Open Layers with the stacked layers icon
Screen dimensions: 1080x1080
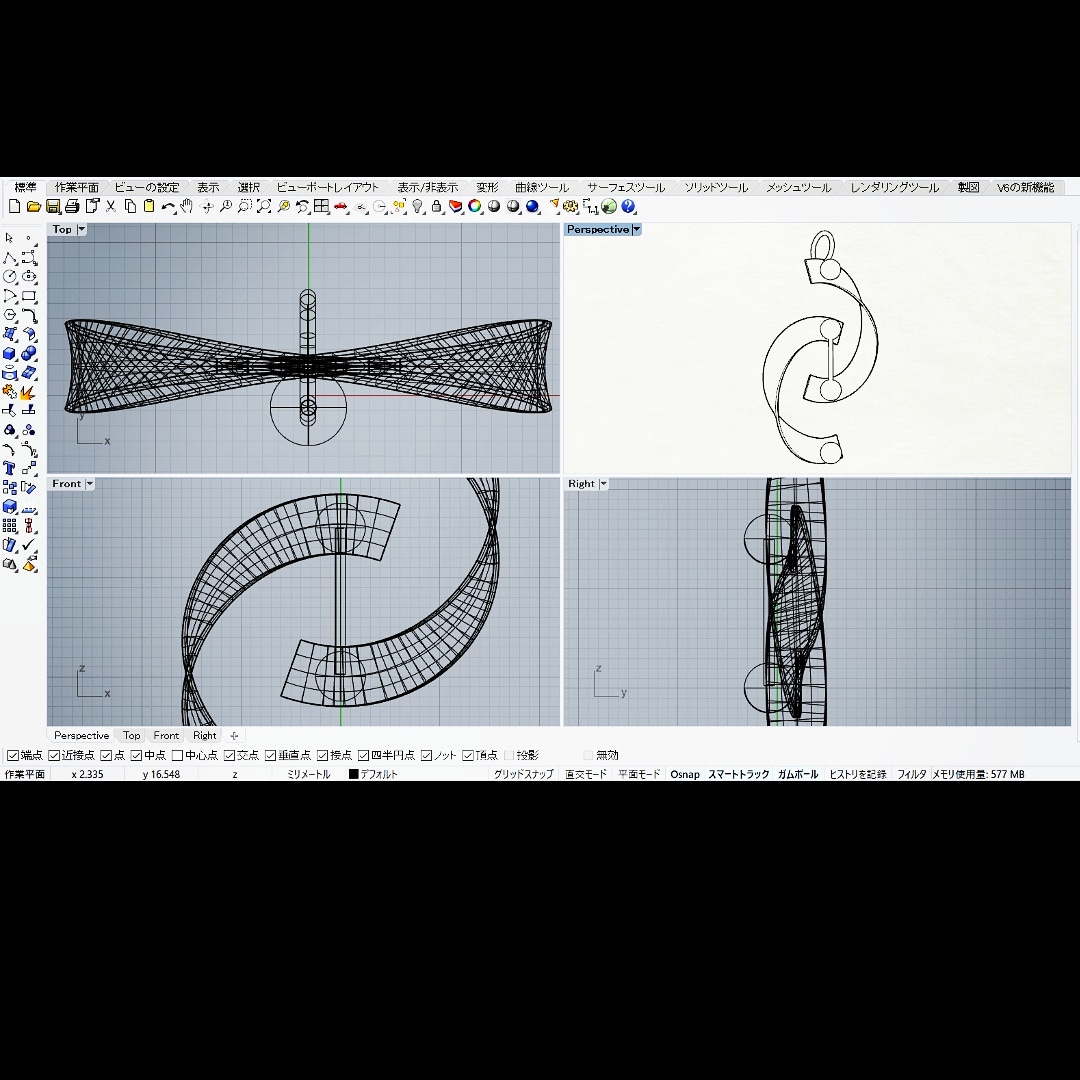(x=455, y=207)
